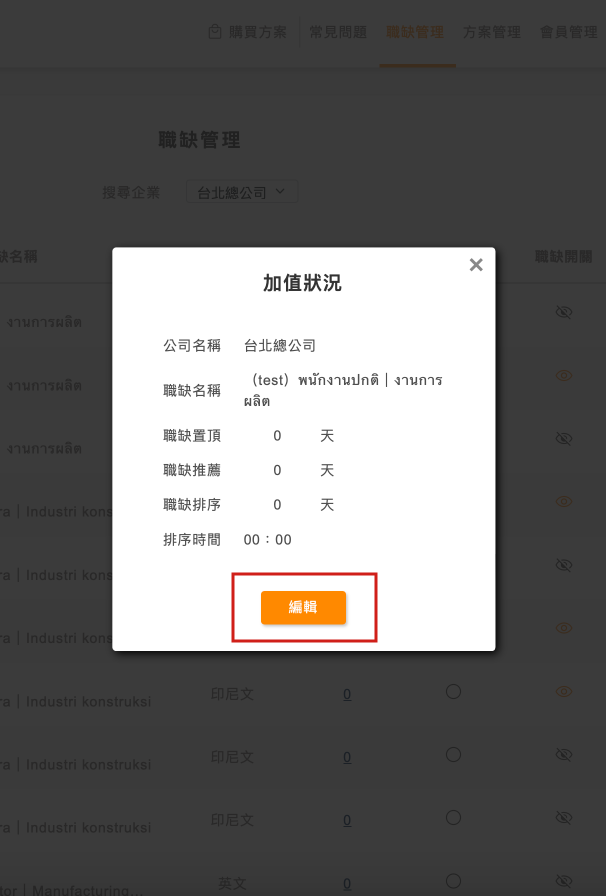
Task: Open the underlined 0 link in 英文 row
Action: pos(347,884)
